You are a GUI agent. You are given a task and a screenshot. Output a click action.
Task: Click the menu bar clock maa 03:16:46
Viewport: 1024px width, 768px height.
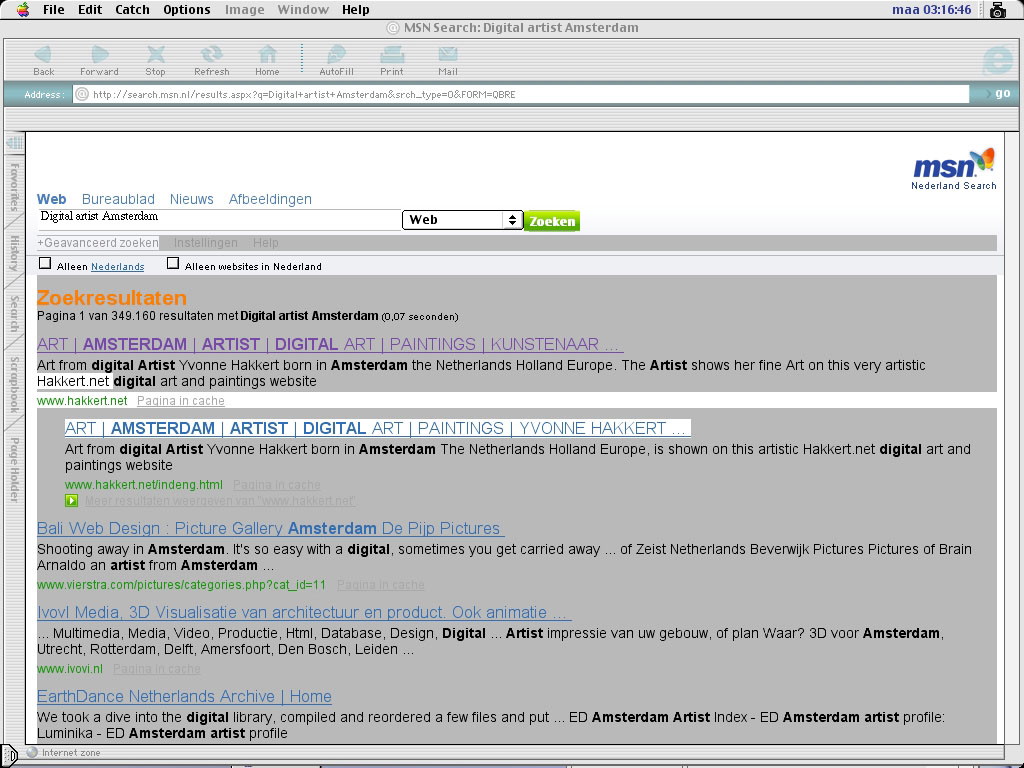931,10
